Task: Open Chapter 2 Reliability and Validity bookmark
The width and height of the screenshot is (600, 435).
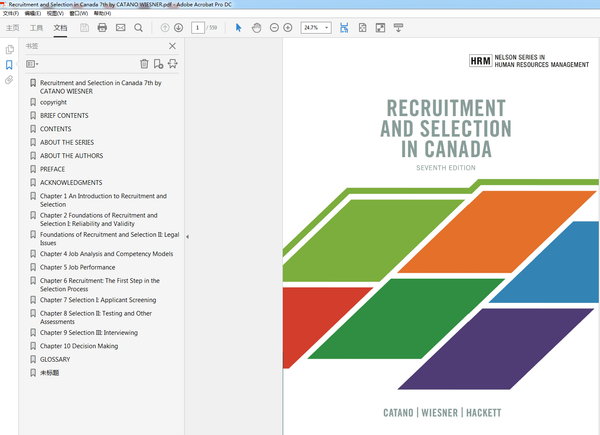Action: pyautogui.click(x=99, y=219)
